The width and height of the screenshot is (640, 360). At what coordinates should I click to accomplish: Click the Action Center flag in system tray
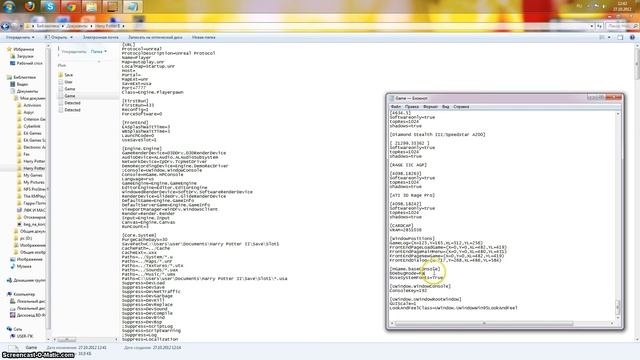(596, 6)
